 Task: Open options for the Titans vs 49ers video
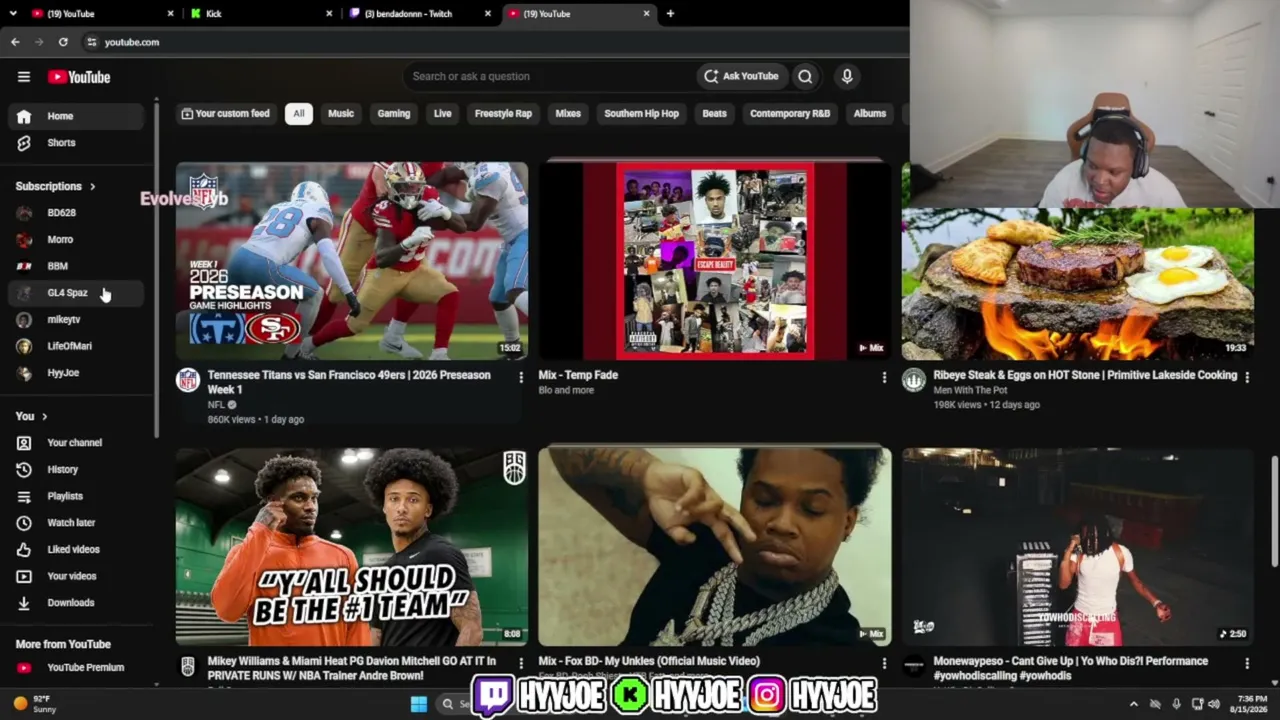(x=520, y=377)
